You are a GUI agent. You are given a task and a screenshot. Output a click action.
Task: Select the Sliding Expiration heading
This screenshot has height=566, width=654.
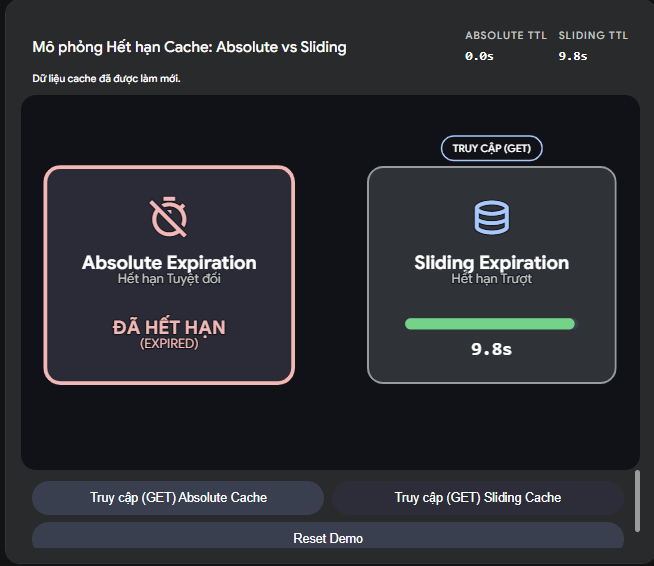(x=491, y=263)
